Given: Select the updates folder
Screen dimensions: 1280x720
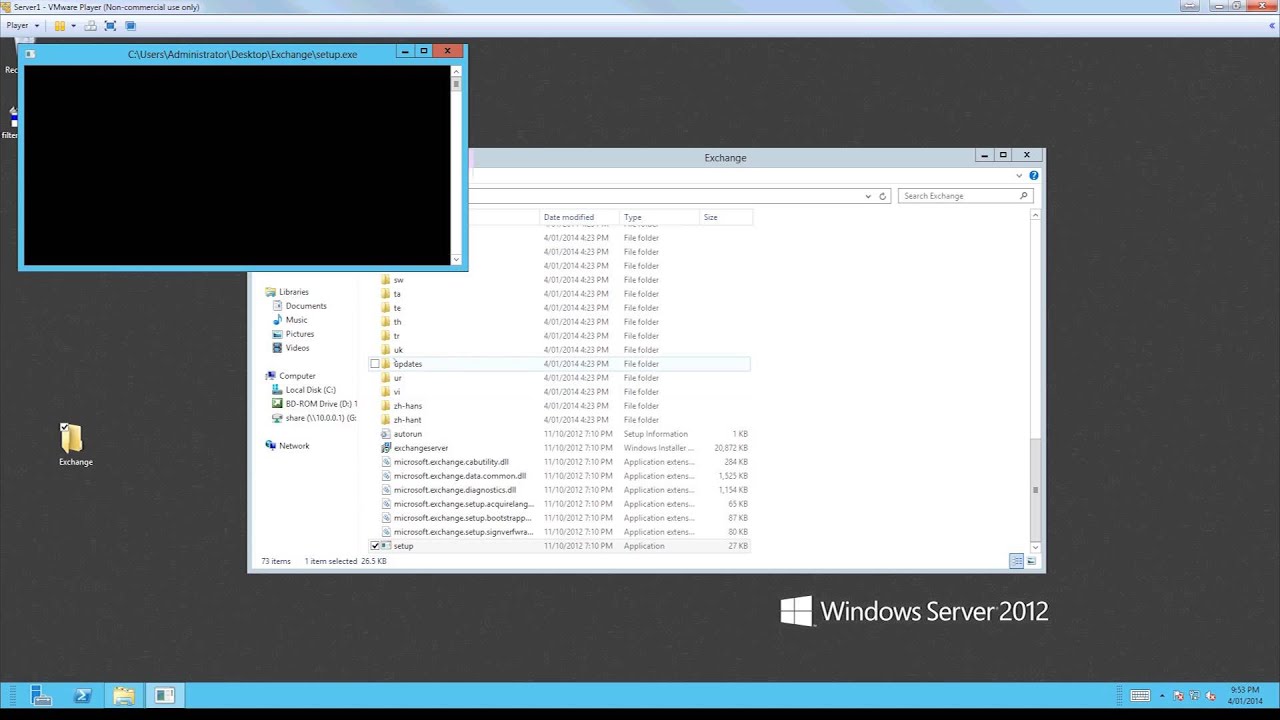Looking at the screenshot, I should pos(408,364).
